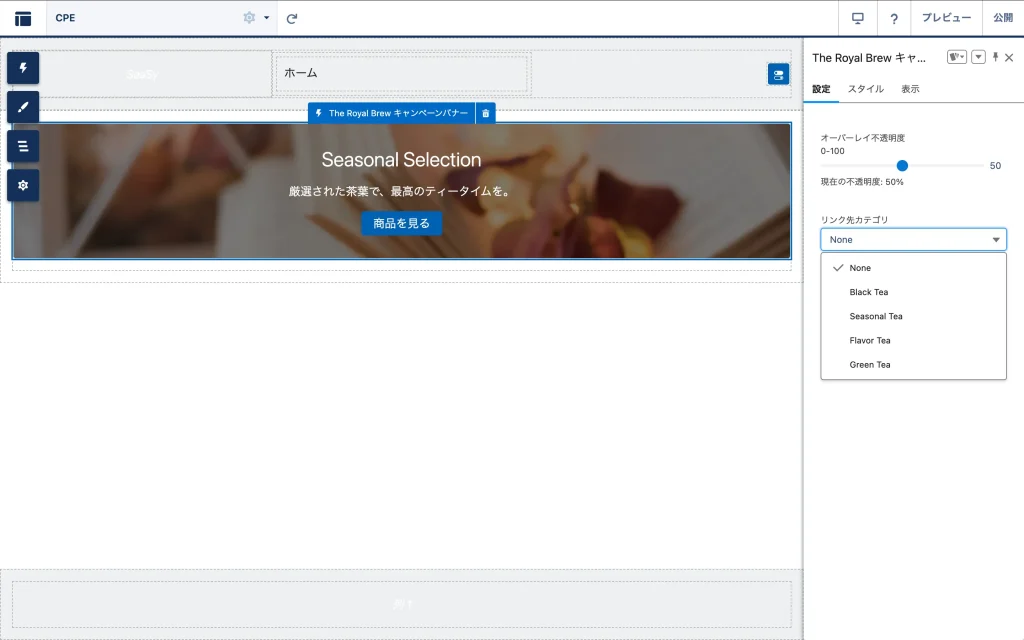Click the プレビュー button
The width and height of the screenshot is (1024, 640).
(946, 18)
